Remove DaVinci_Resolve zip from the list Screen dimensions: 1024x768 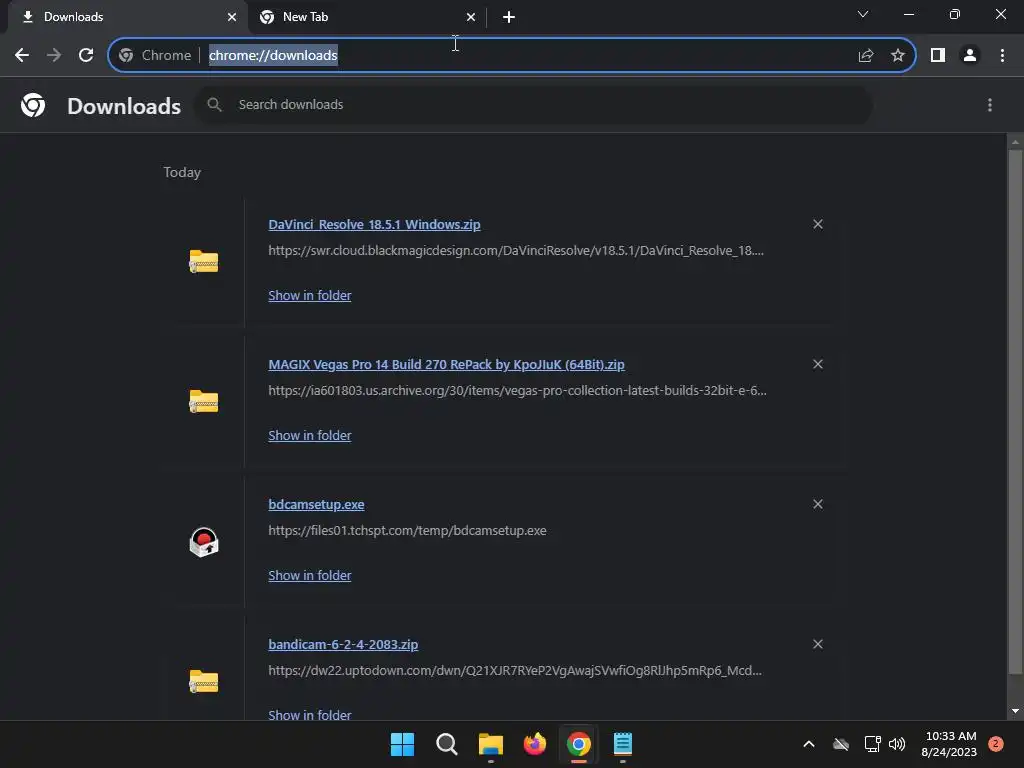click(x=818, y=224)
